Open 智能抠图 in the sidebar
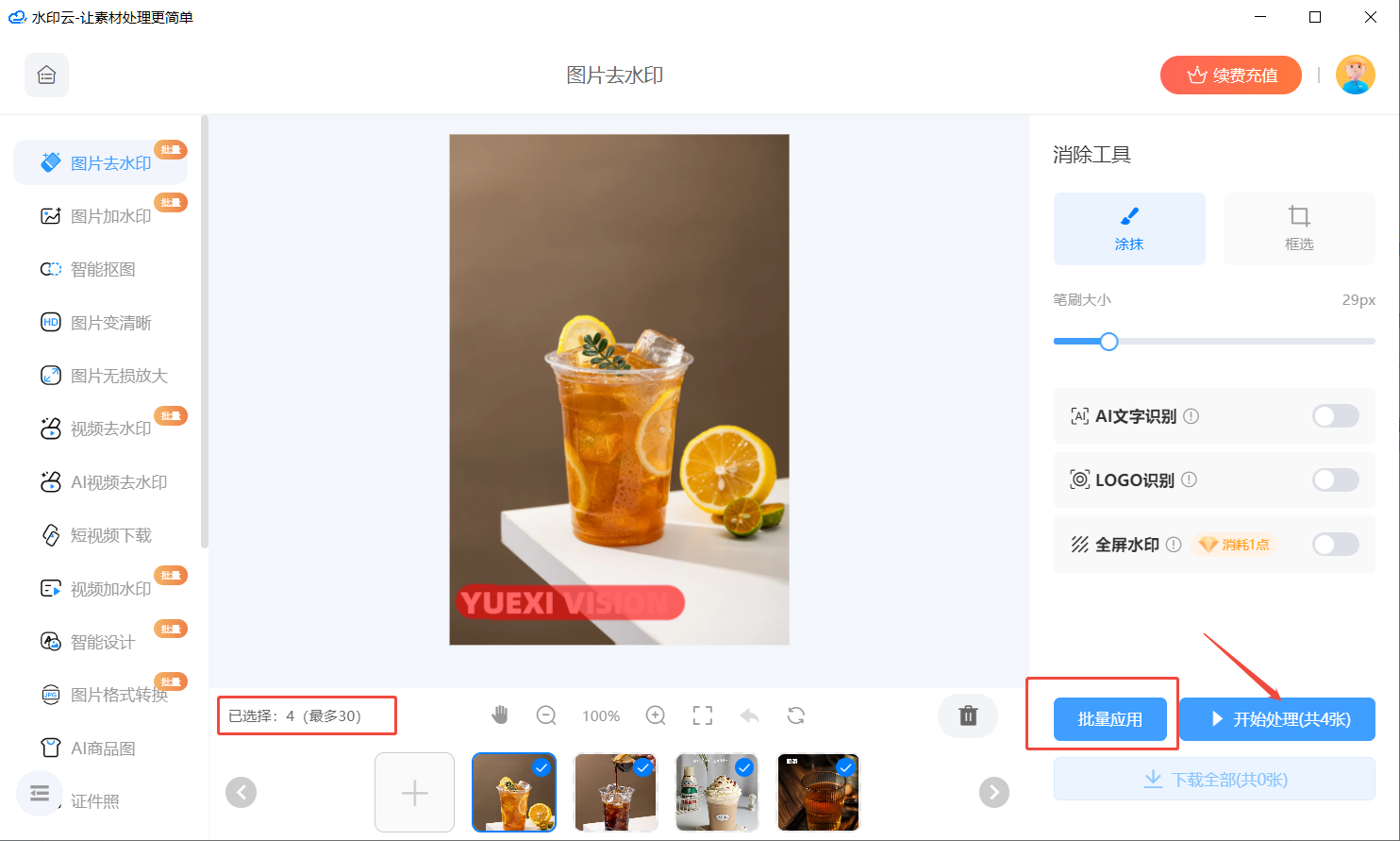This screenshot has height=841, width=1400. pos(103,270)
